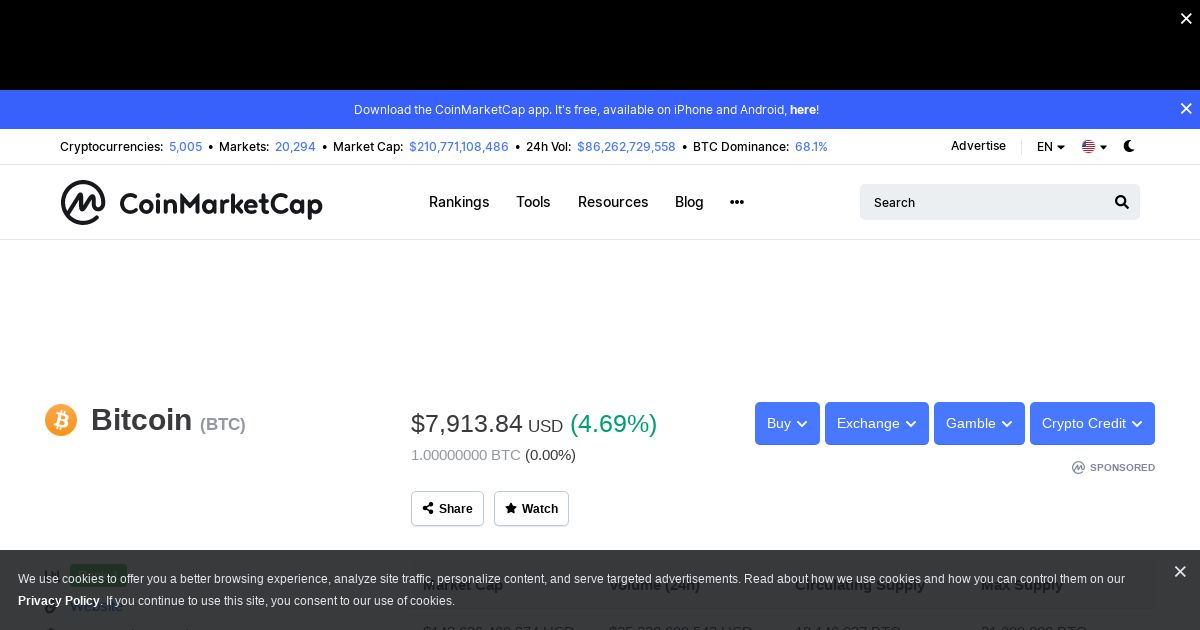Click the Share button

[x=447, y=508]
